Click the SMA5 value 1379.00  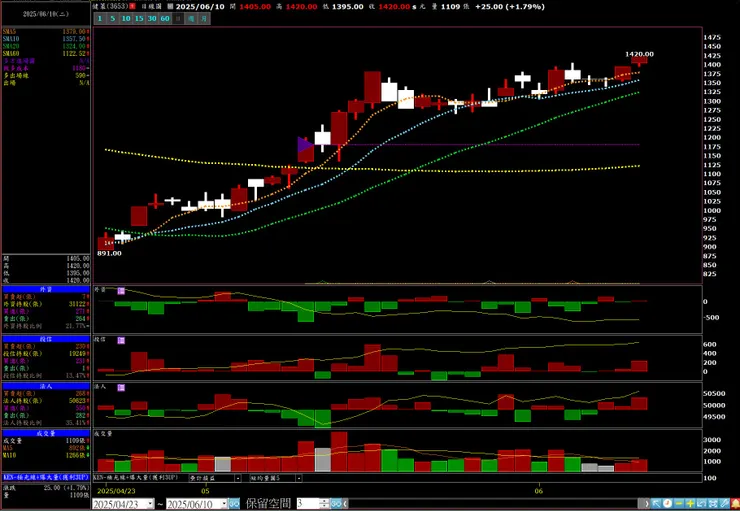pyautogui.click(x=74, y=32)
